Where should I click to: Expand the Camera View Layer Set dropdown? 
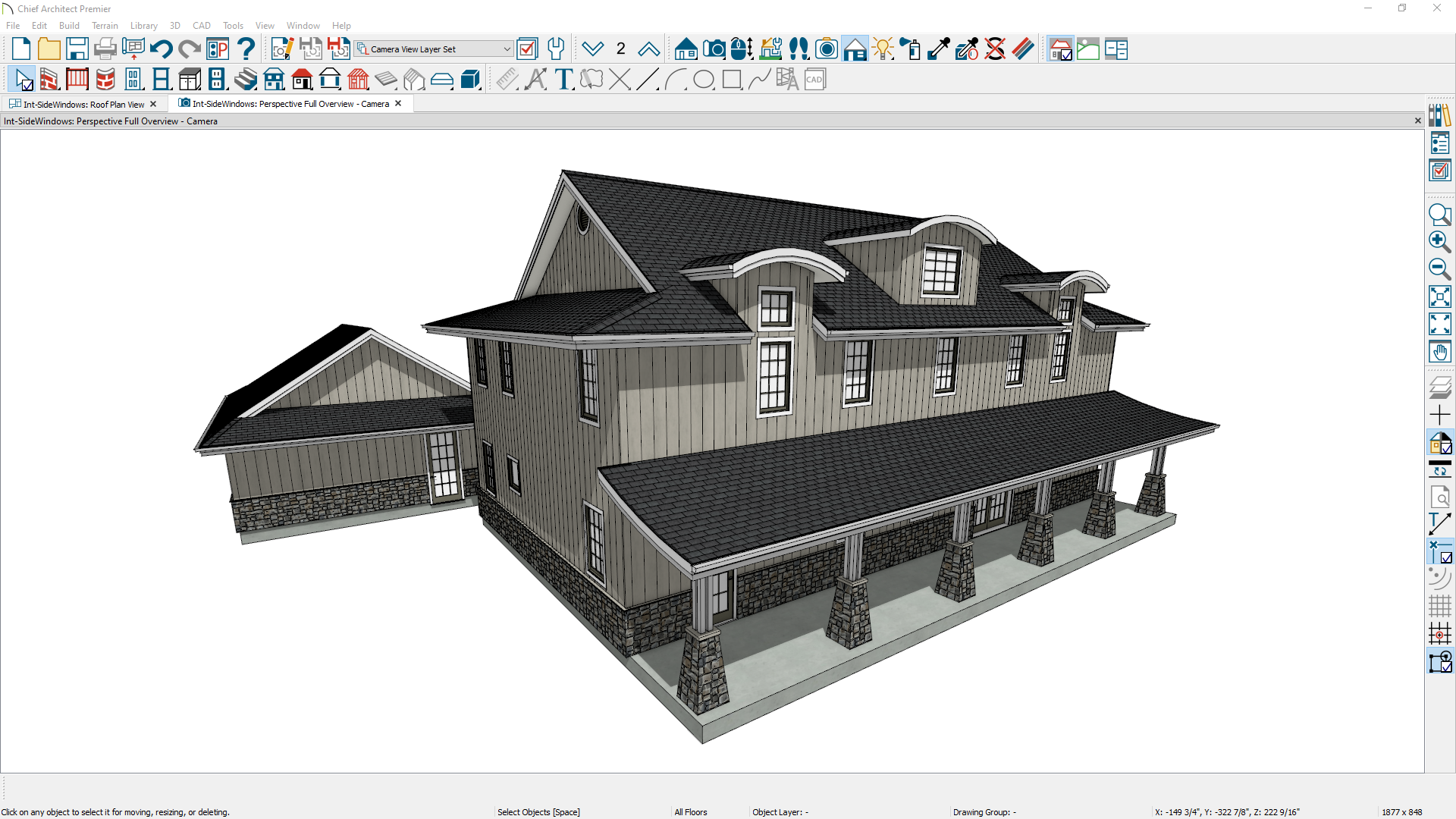507,49
